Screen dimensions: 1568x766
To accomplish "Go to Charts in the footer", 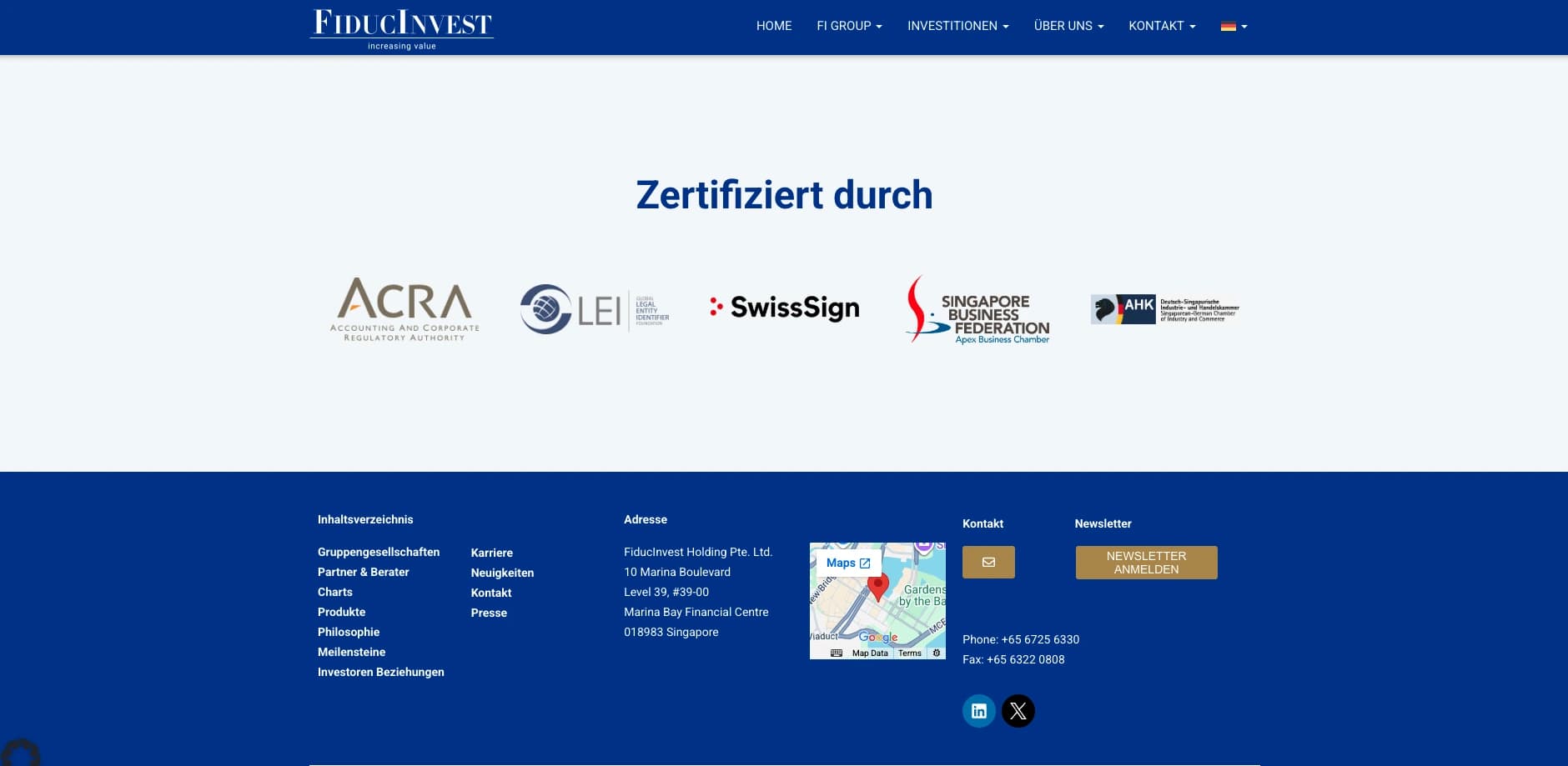I will [x=335, y=592].
